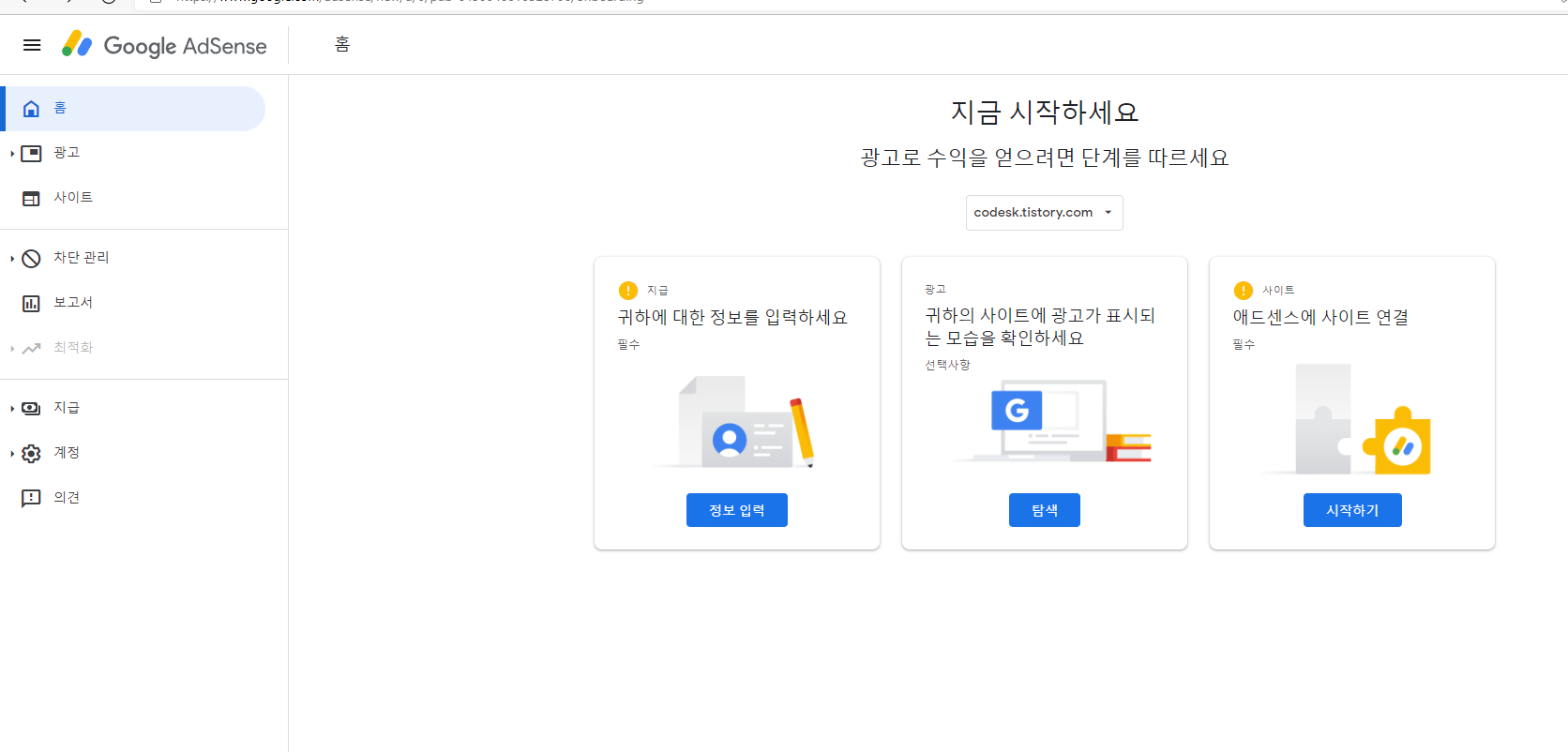Click the 최적화 trend arrow icon
Screen dimensions: 1568x752
point(31,348)
